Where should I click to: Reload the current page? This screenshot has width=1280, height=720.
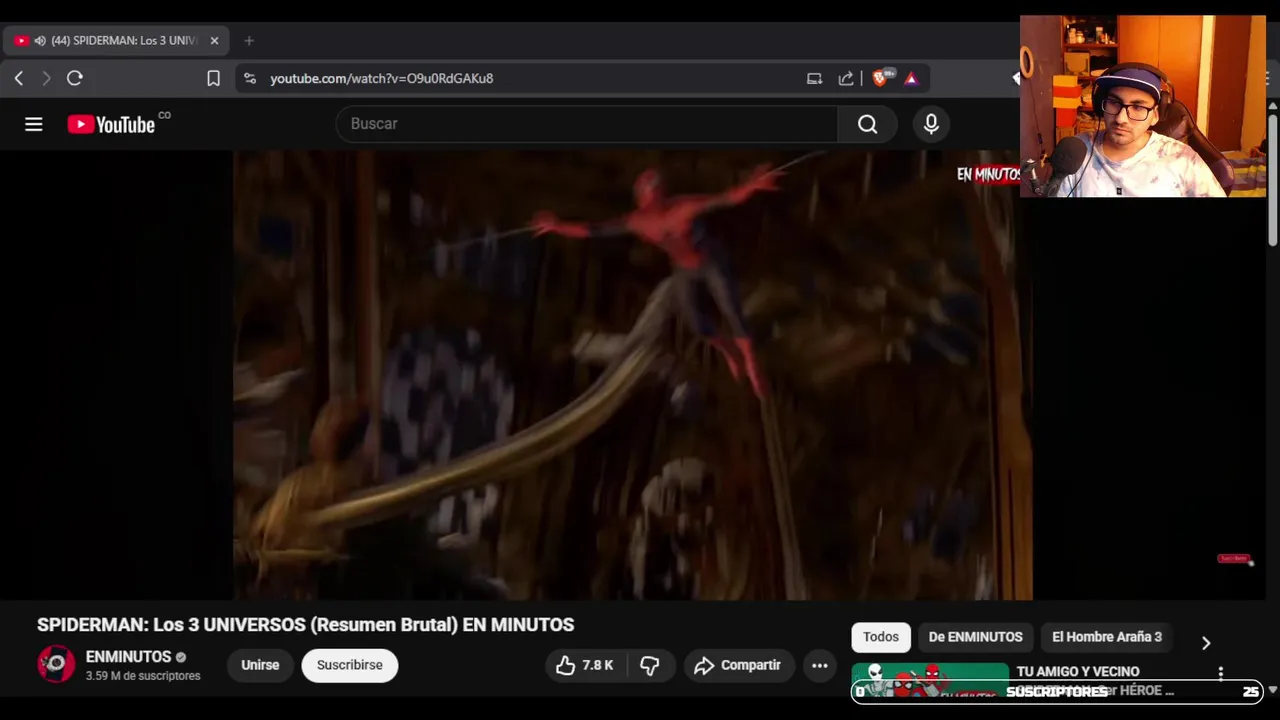[x=75, y=78]
